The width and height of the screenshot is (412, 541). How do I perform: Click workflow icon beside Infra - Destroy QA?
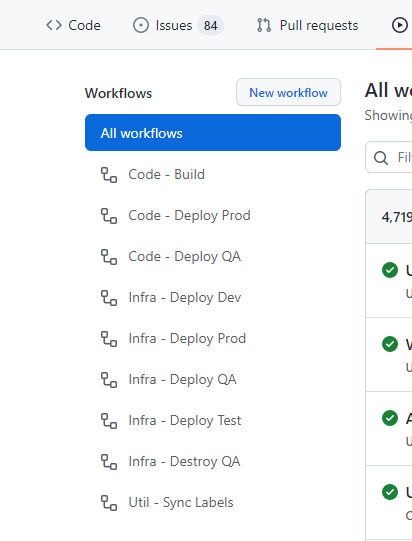[109, 462]
